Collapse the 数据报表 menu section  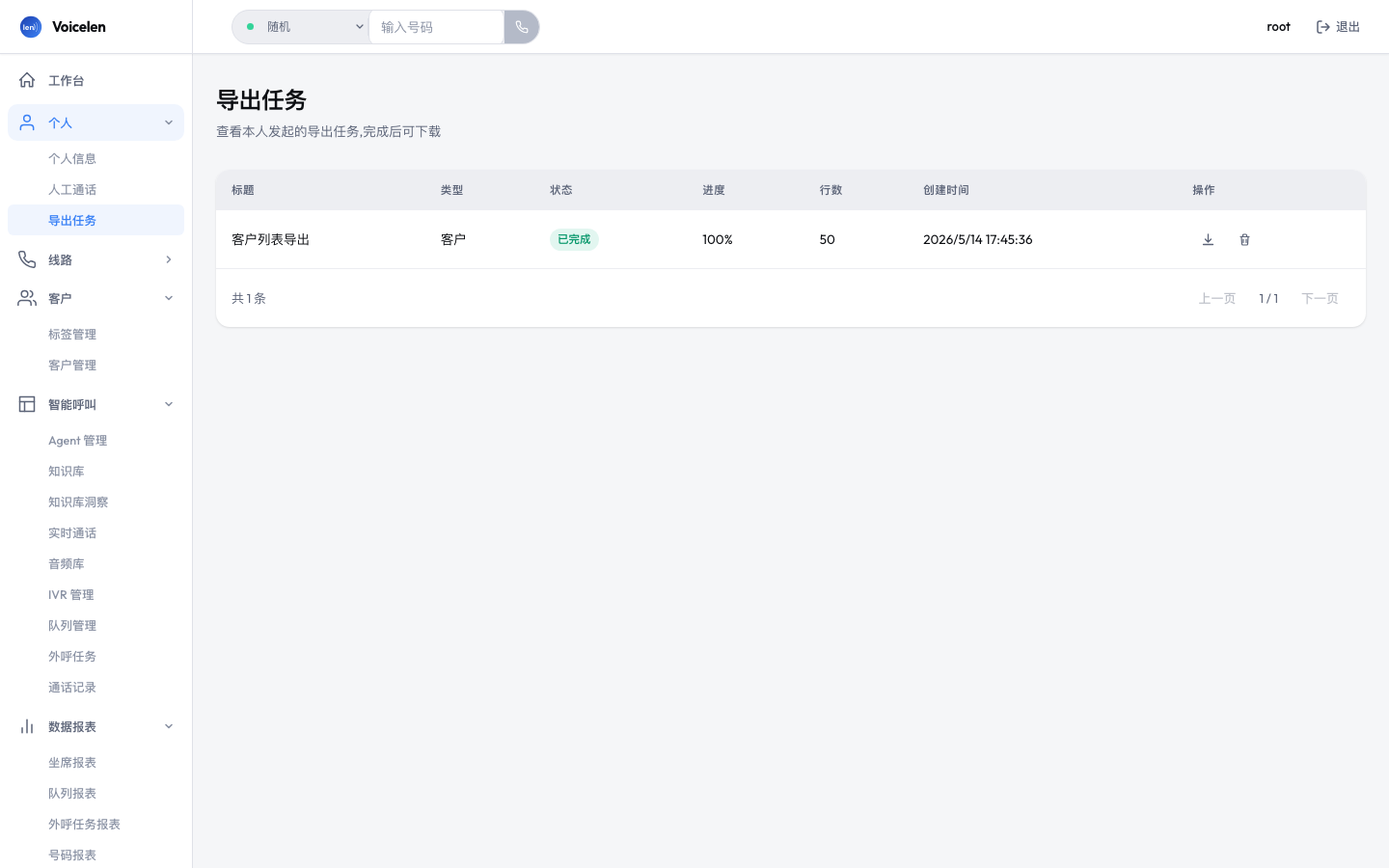pos(169,726)
